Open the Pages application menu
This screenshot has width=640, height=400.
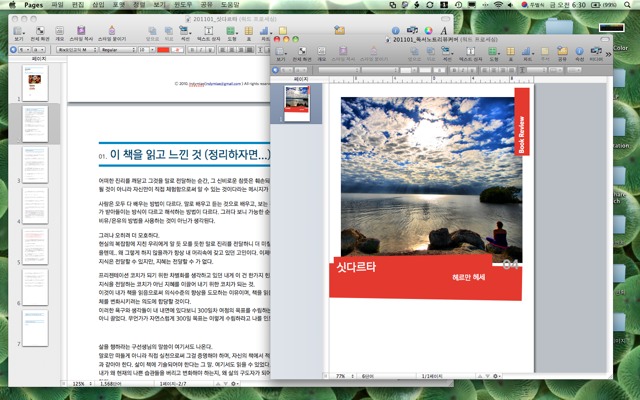[x=33, y=5]
